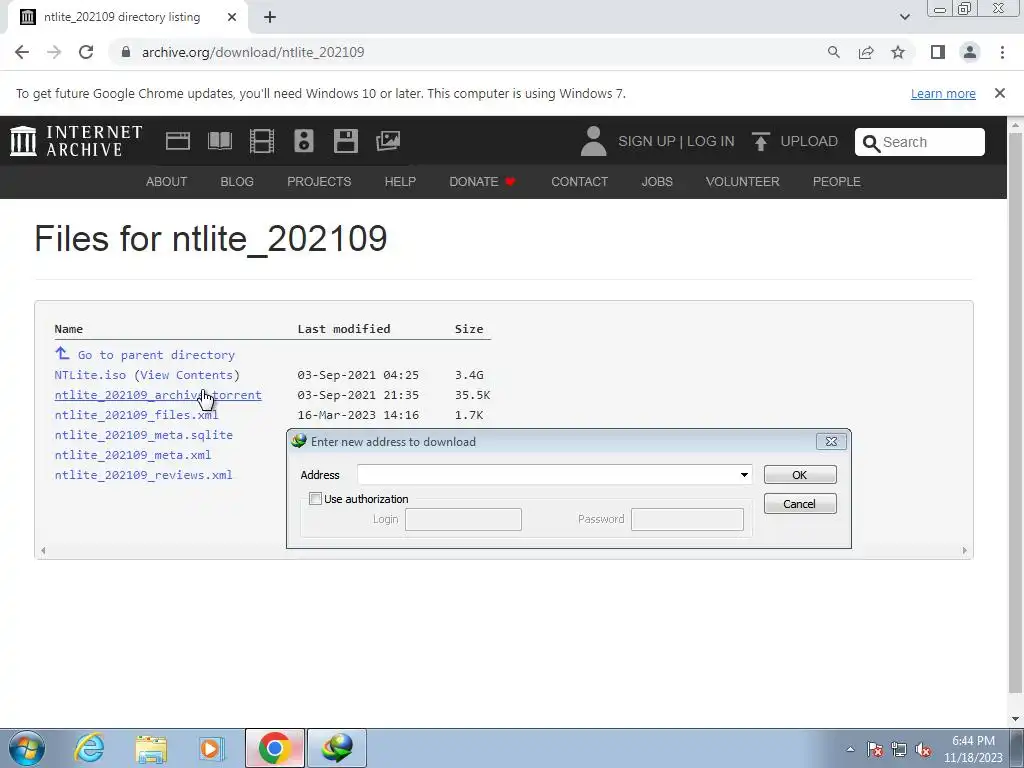Open Windows Explorer folder on taskbar
This screenshot has height=768, width=1024.
point(151,748)
